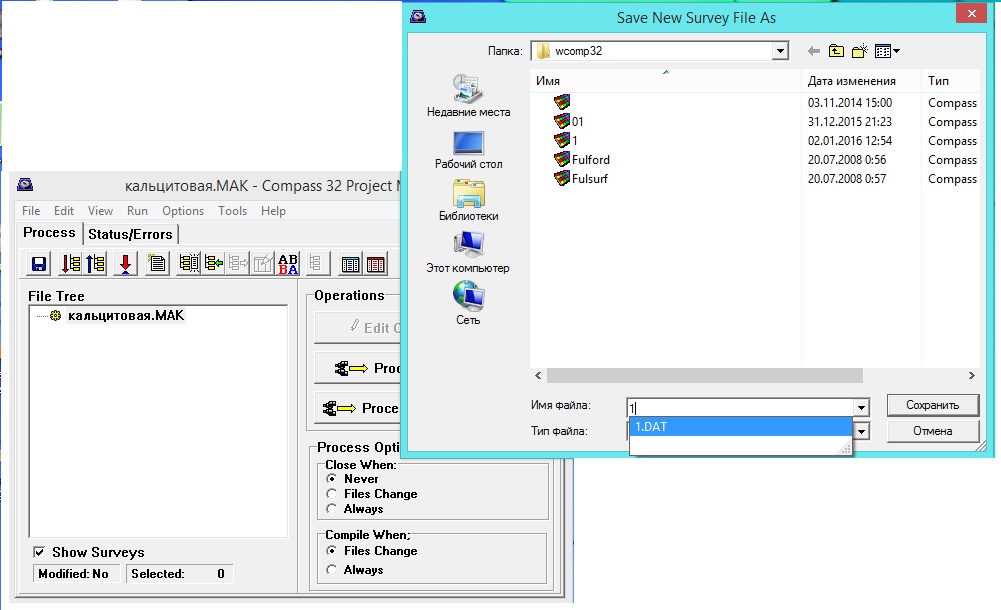Click the blue up-arrow tree toolbar icon
The image size is (1001, 610).
click(x=96, y=264)
